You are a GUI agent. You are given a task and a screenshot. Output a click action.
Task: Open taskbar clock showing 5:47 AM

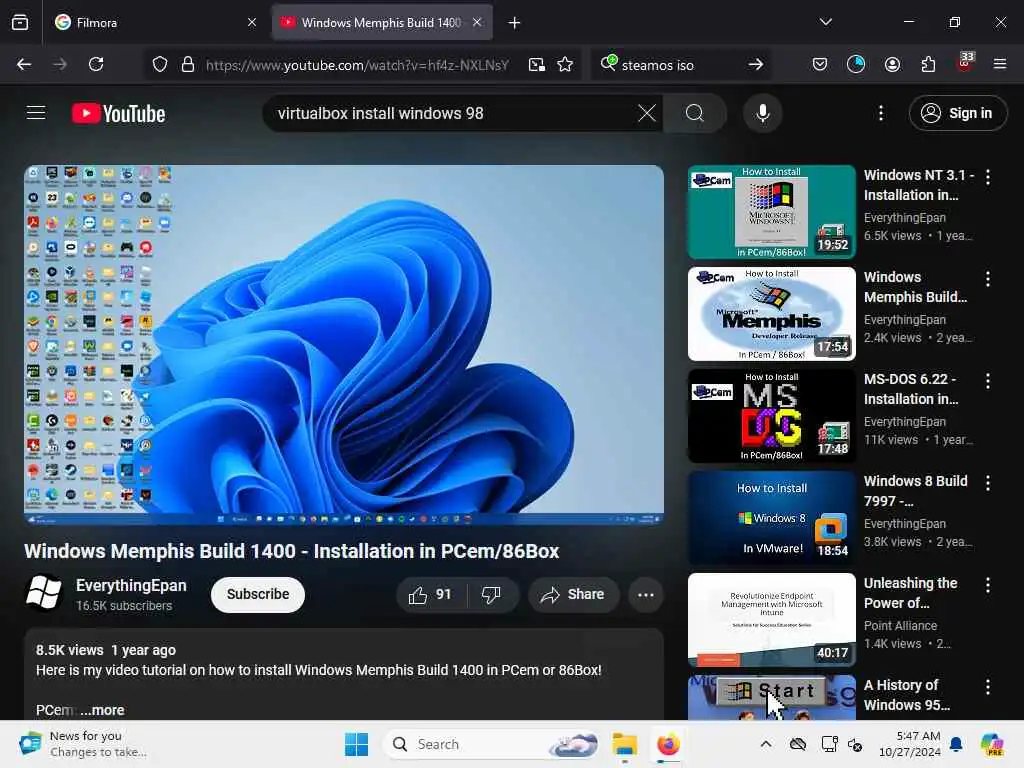[909, 744]
